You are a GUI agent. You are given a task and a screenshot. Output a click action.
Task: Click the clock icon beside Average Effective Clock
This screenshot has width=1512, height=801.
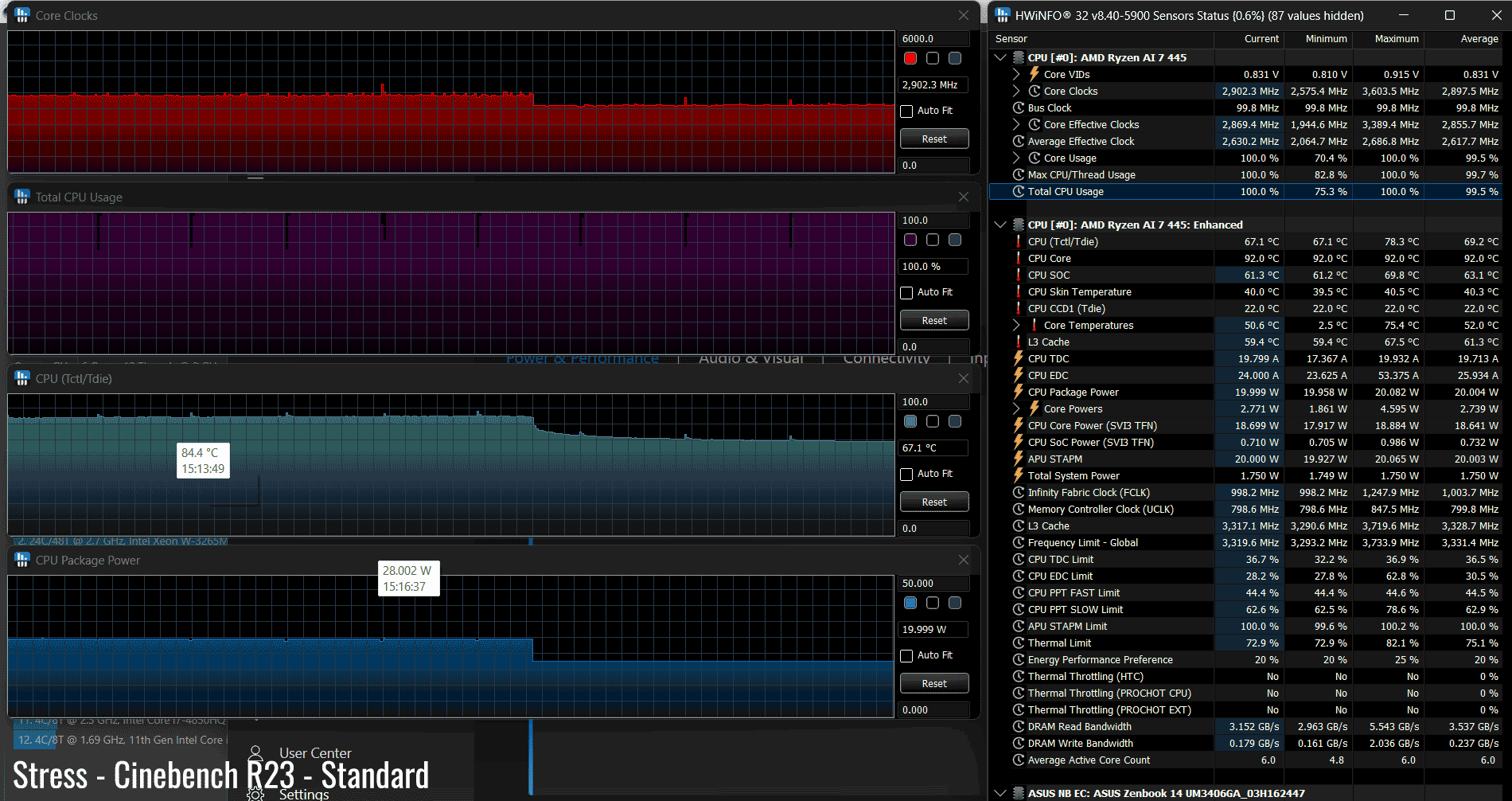point(1018,141)
